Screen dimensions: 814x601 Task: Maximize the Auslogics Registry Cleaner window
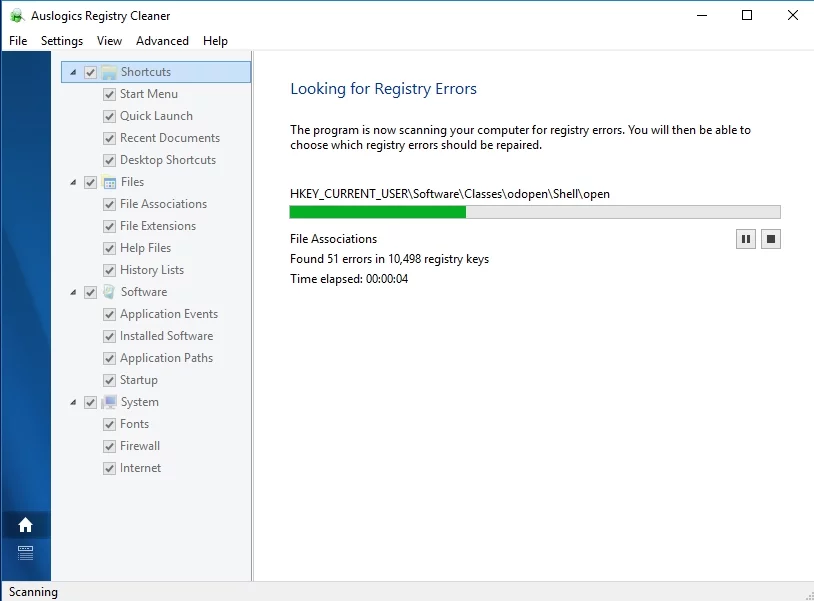(x=747, y=16)
